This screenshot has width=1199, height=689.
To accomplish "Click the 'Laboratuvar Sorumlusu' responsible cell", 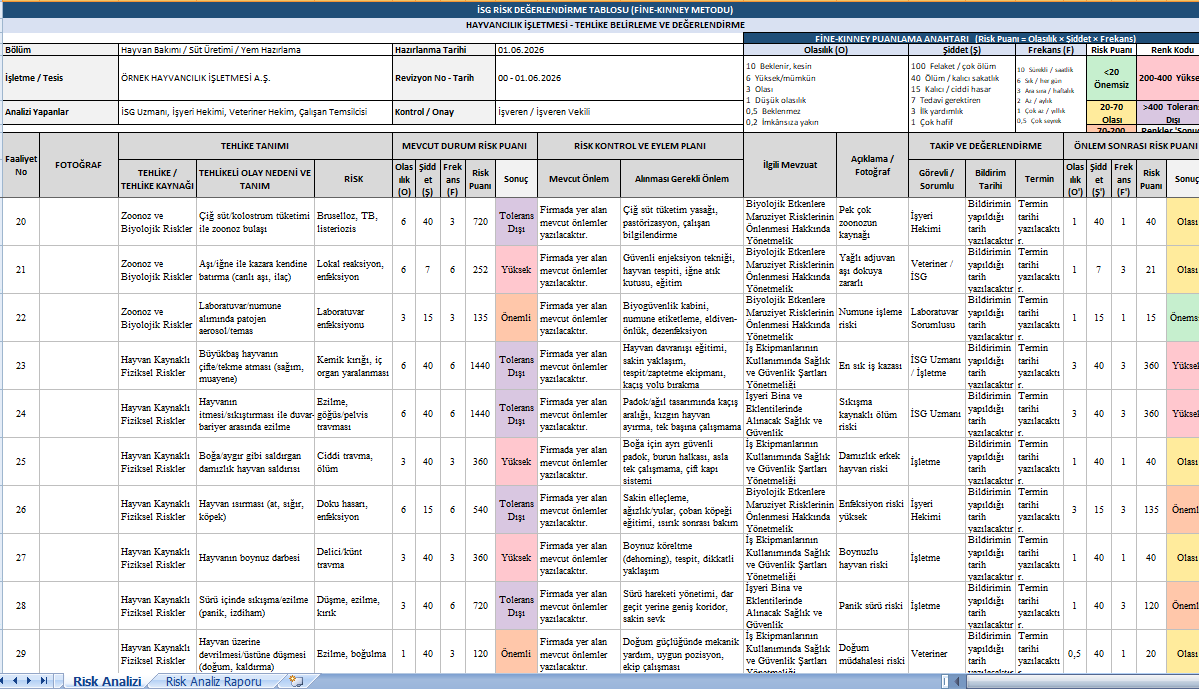I will pyautogui.click(x=937, y=317).
